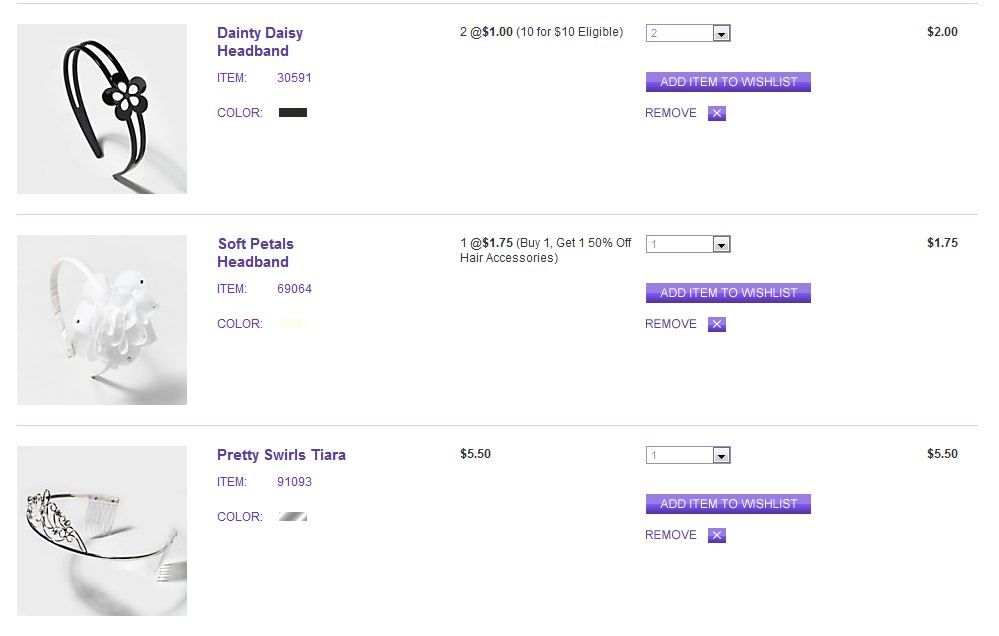Screen dimensions: 999x636
Task: Click the X icon to remove Dainty Daisy Headband
Action: coord(716,113)
